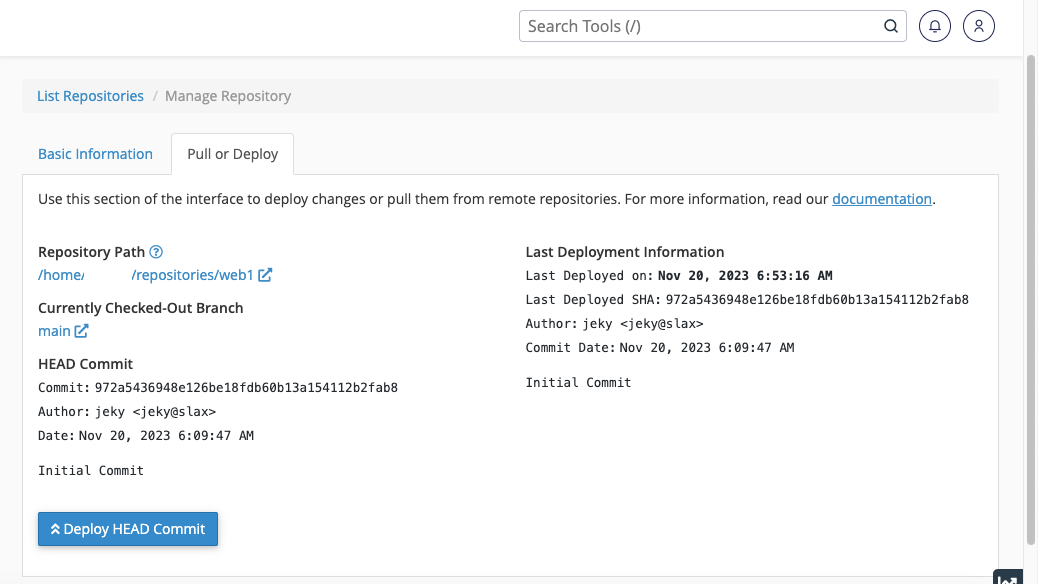
Task: Click external-link icon next to main branch
Action: coord(82,331)
